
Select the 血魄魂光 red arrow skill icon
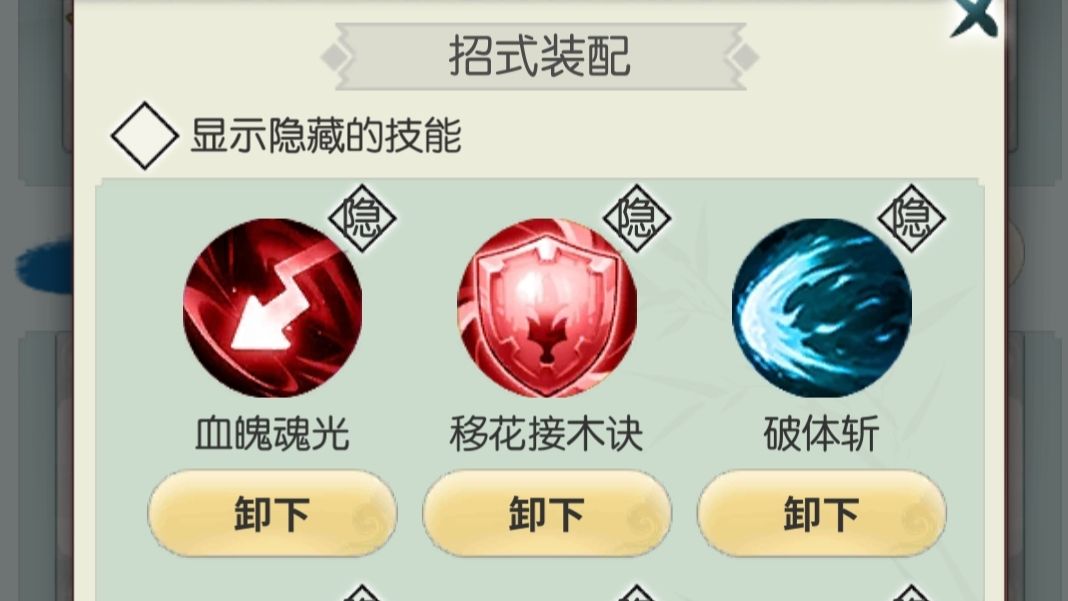click(x=272, y=308)
